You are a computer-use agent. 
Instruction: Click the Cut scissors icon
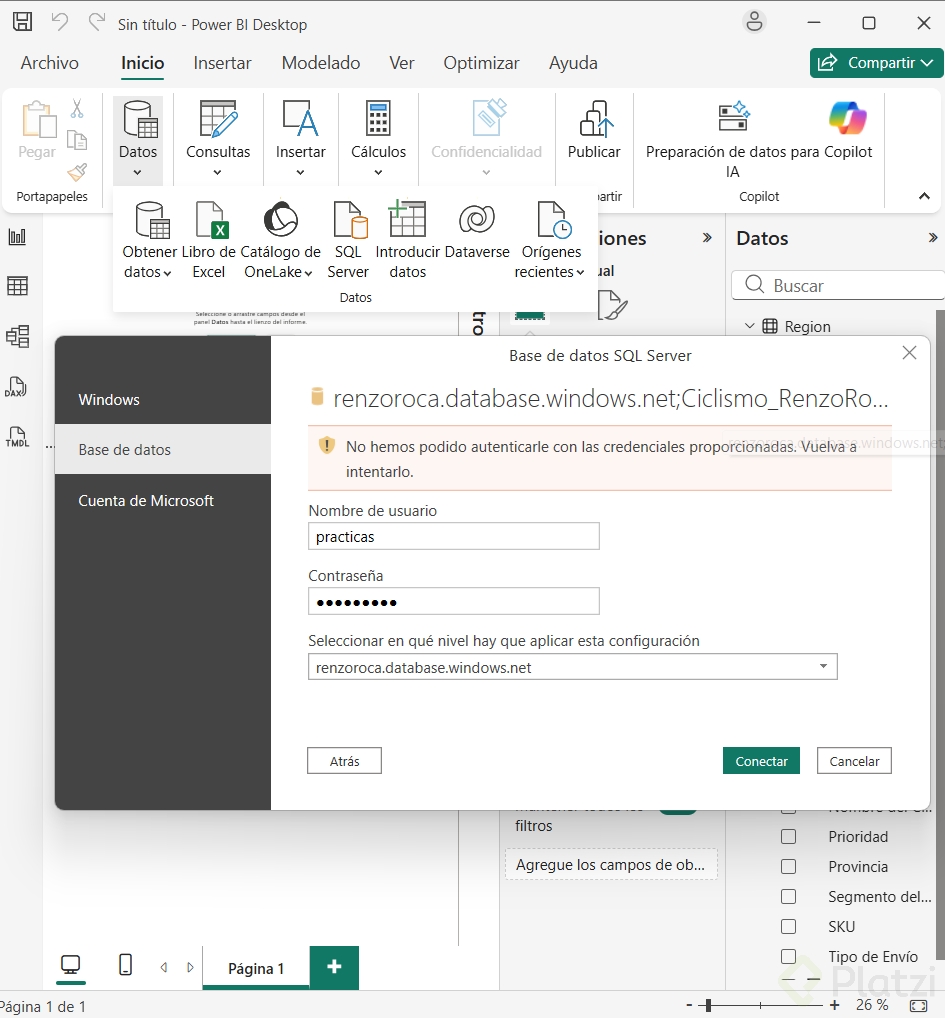(77, 108)
